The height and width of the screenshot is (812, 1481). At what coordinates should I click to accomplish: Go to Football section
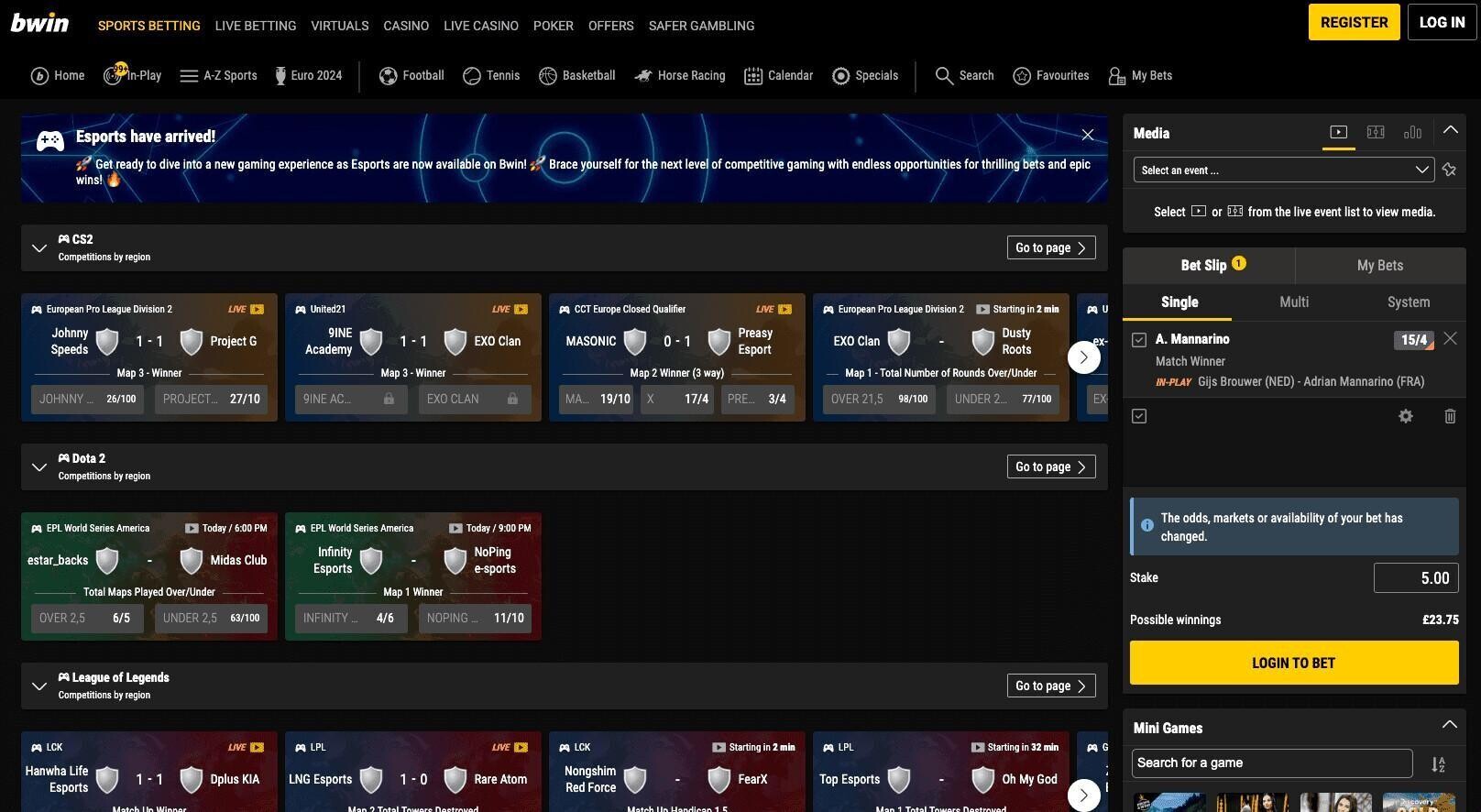coord(411,76)
